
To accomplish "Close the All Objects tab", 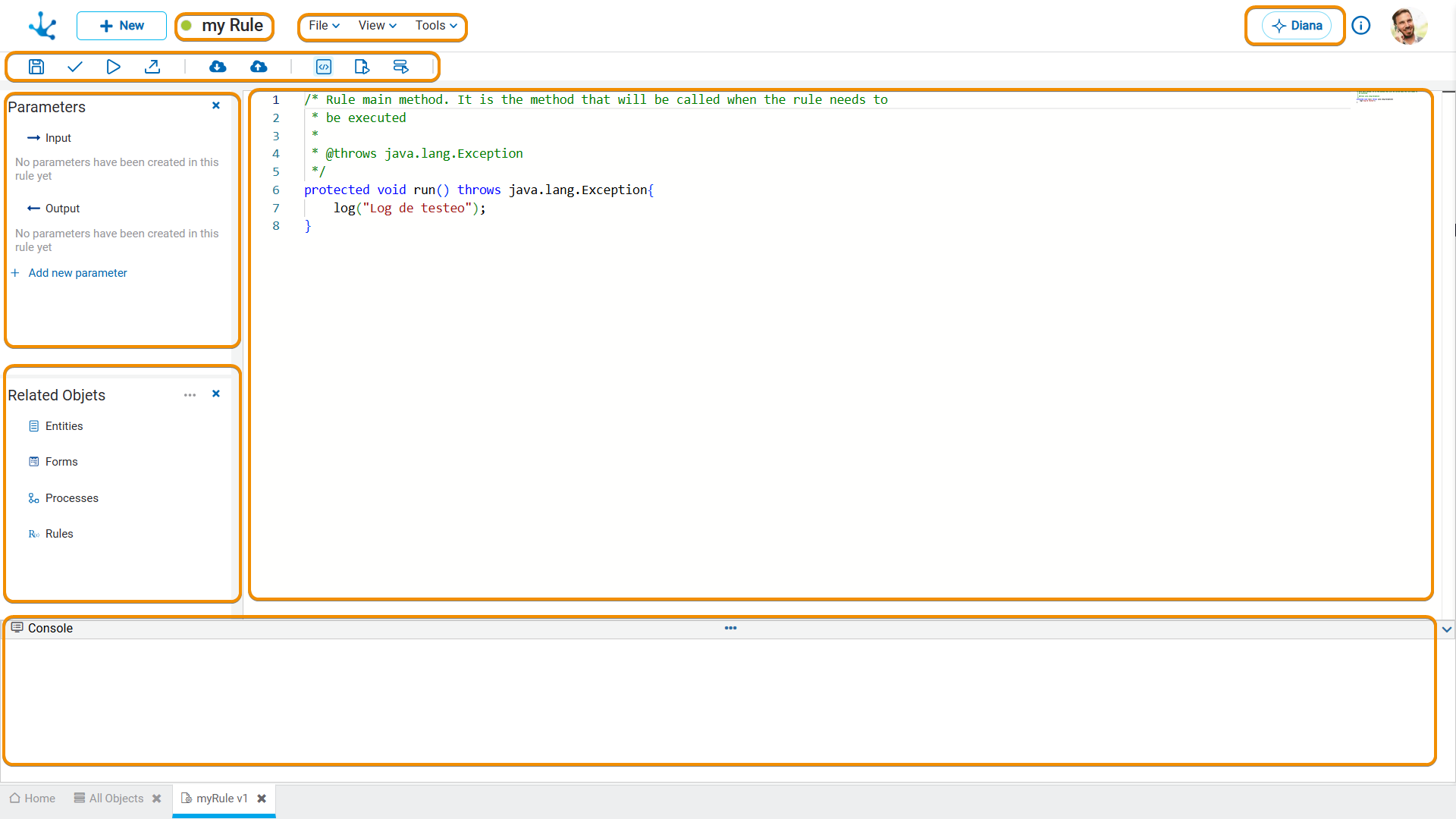I will point(157,799).
